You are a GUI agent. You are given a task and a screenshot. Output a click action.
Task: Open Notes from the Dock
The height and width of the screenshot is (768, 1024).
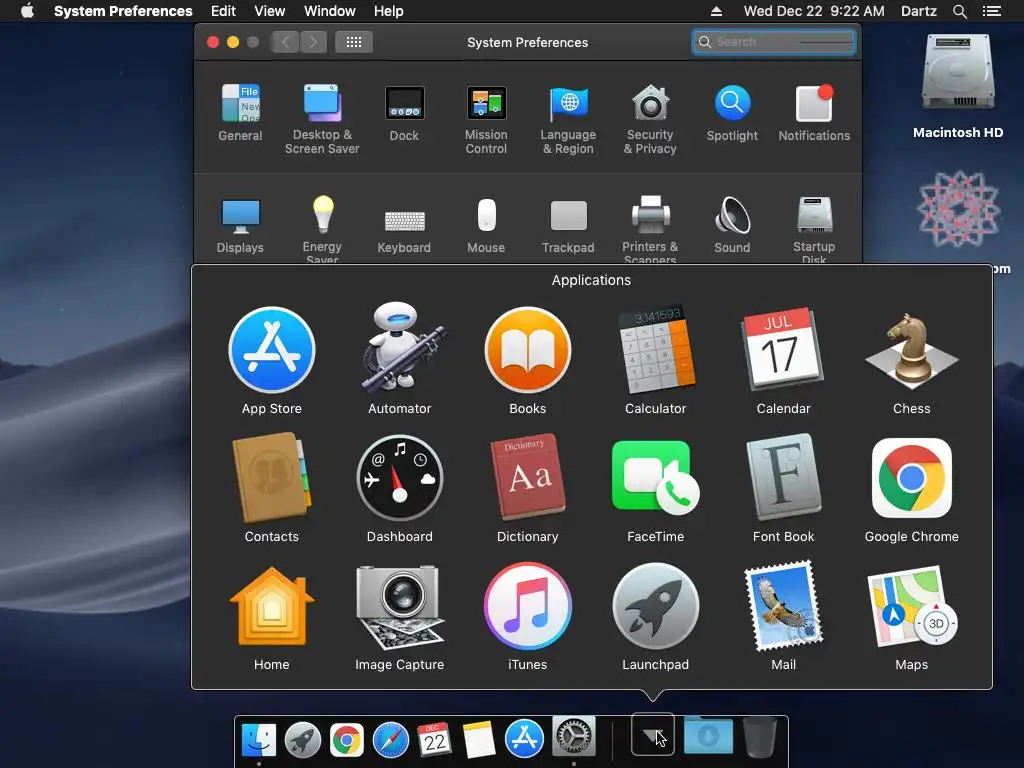coord(479,739)
